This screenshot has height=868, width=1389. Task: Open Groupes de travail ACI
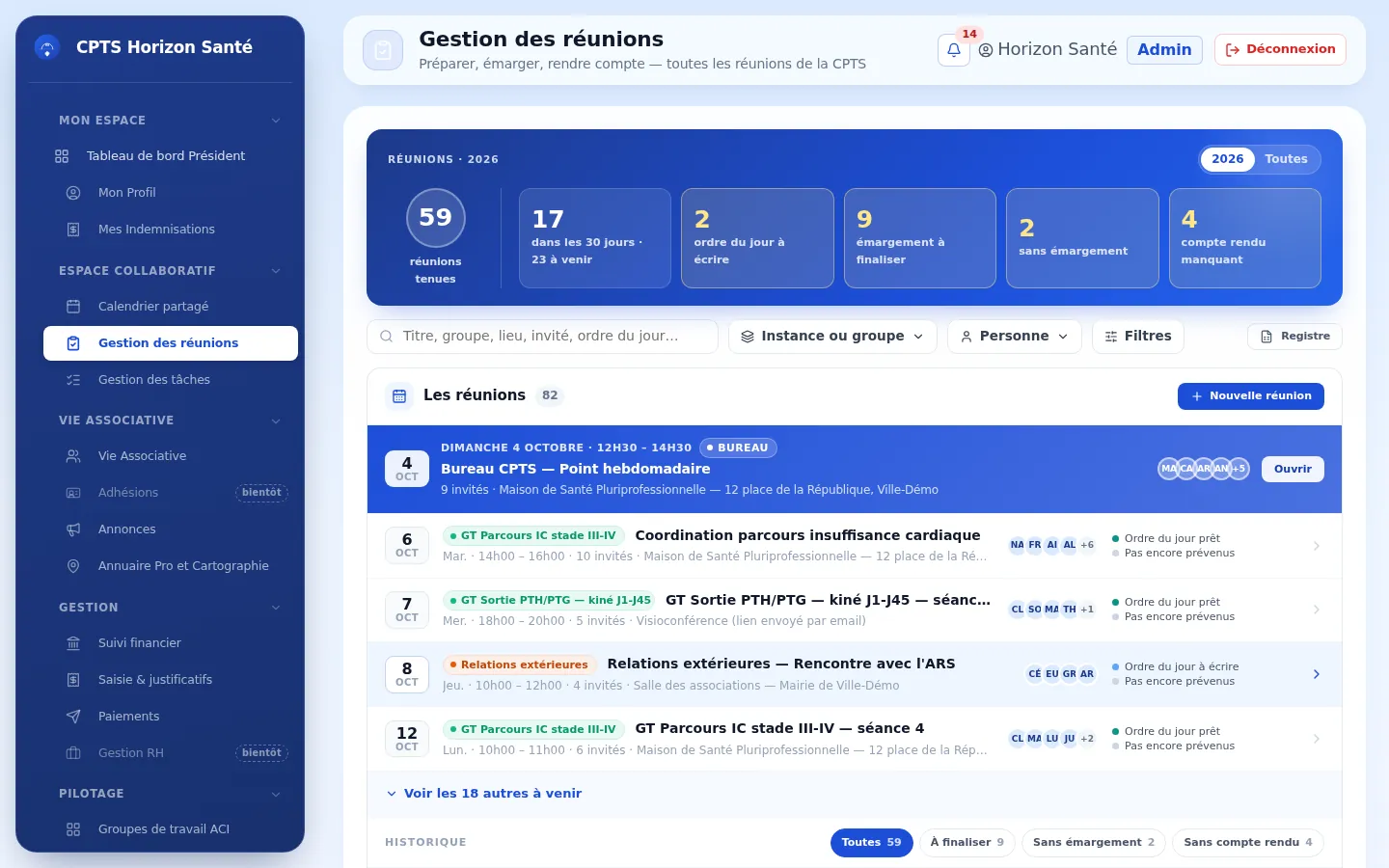pyautogui.click(x=170, y=829)
